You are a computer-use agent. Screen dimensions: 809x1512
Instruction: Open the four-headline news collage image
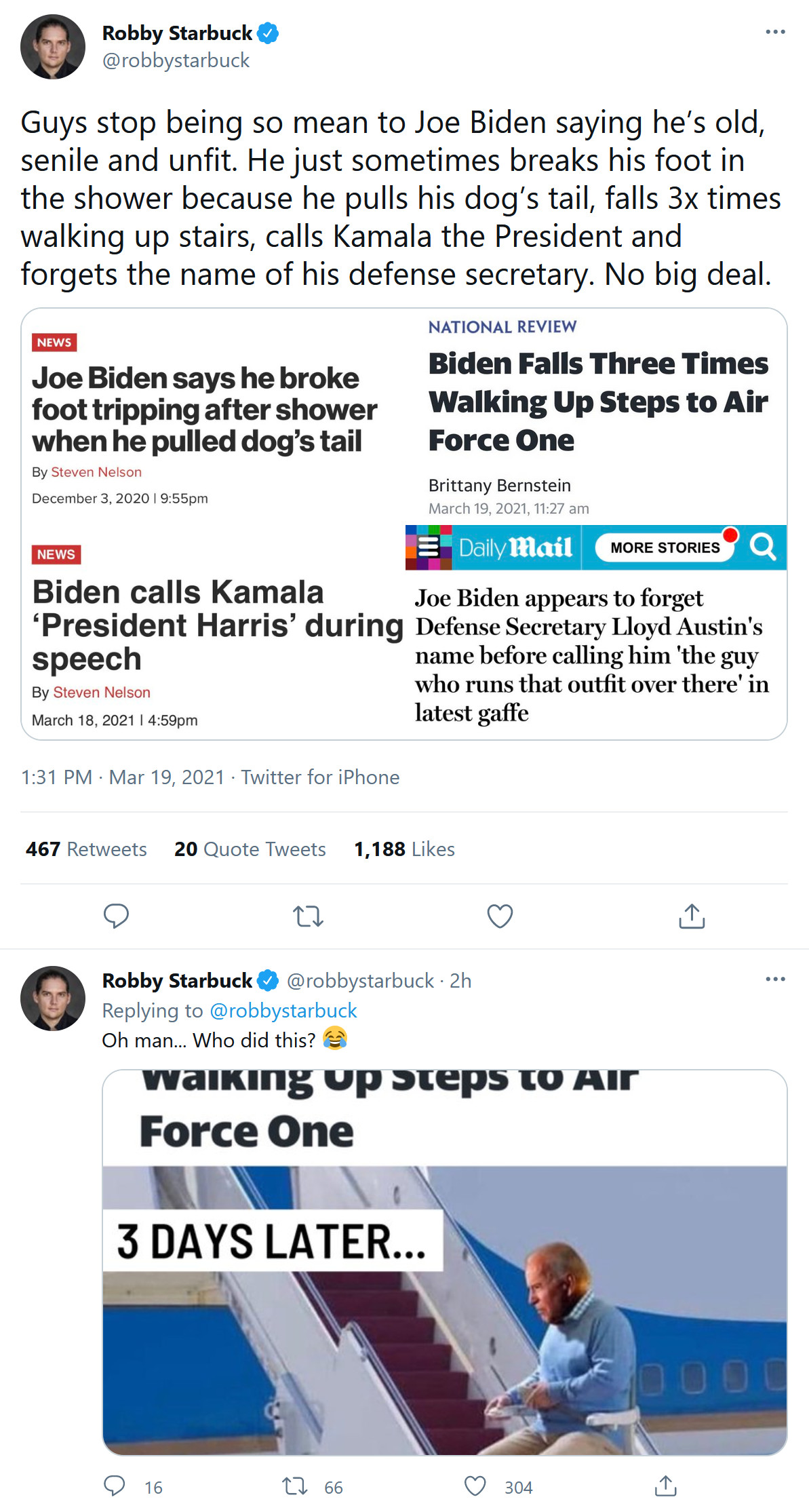(x=403, y=524)
